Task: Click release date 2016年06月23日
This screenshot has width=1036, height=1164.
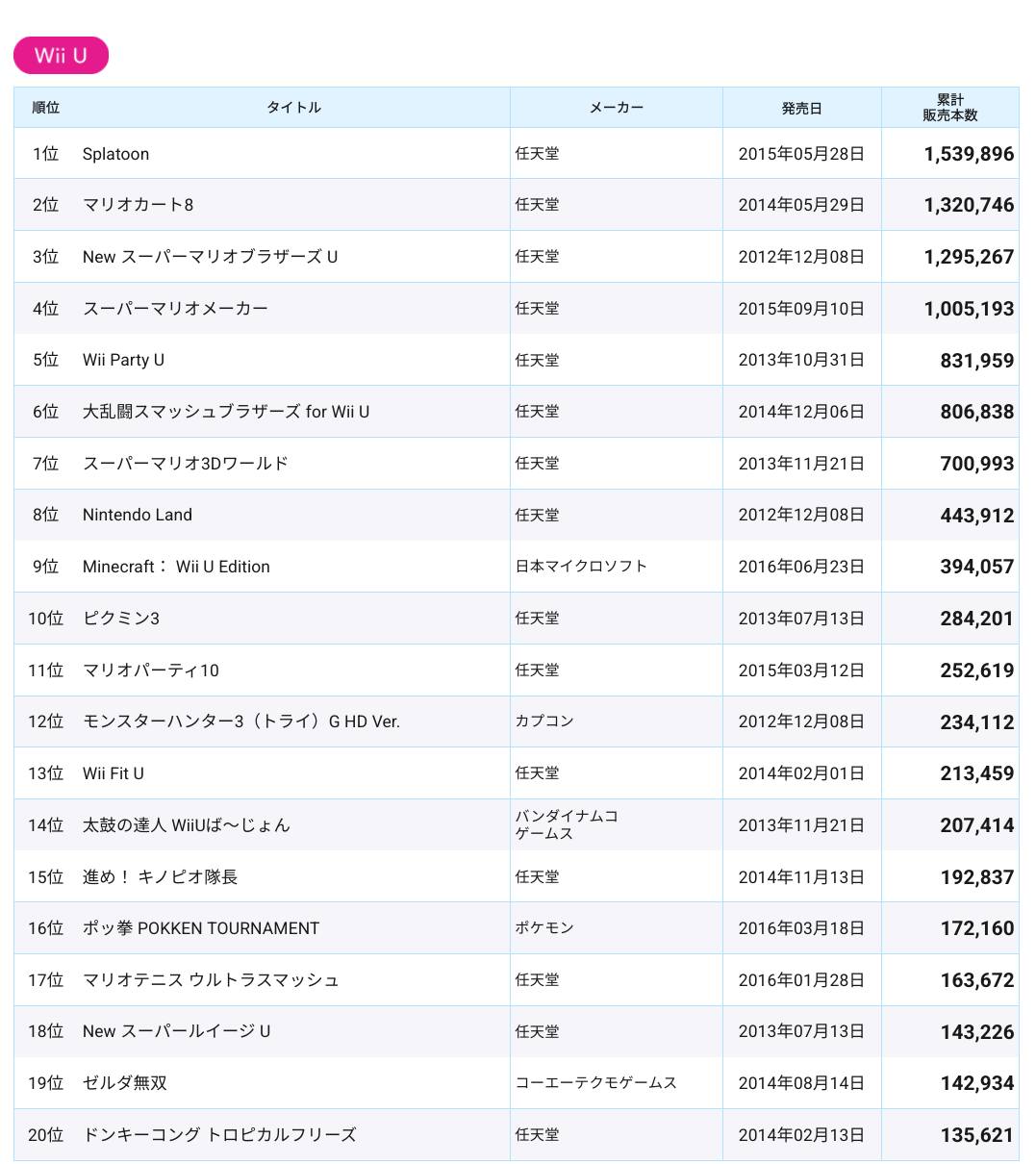Action: click(x=801, y=567)
